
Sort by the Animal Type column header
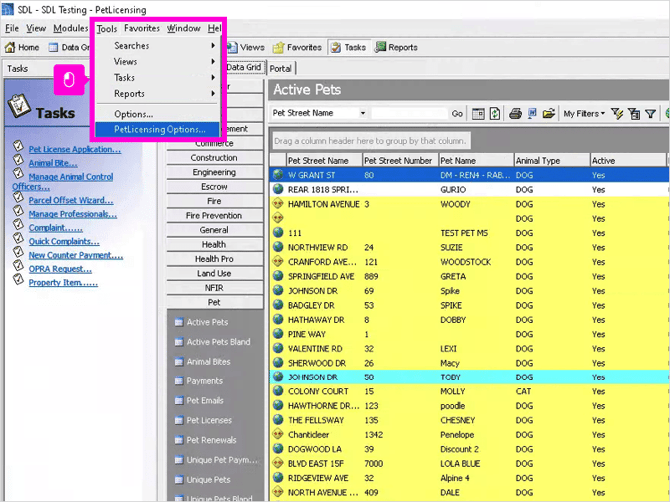point(552,161)
